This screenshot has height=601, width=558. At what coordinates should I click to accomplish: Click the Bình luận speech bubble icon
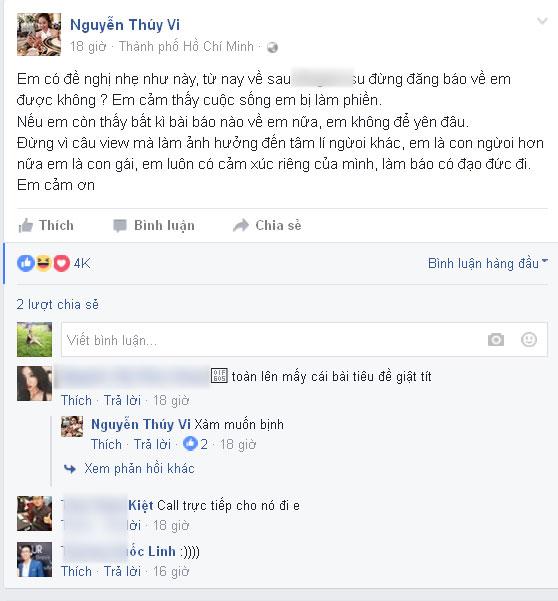tap(120, 226)
